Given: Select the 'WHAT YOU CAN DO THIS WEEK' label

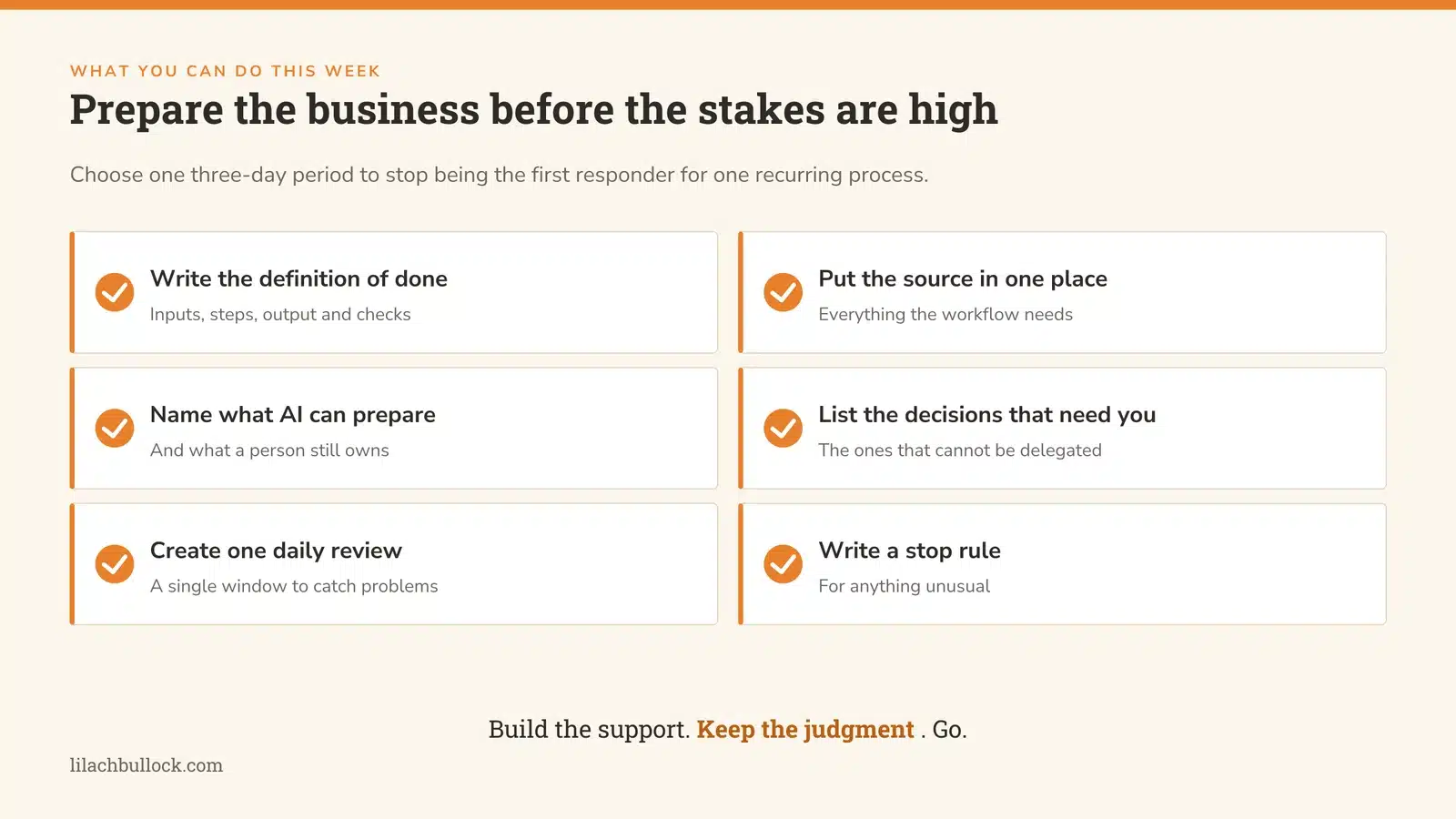Looking at the screenshot, I should tap(226, 71).
